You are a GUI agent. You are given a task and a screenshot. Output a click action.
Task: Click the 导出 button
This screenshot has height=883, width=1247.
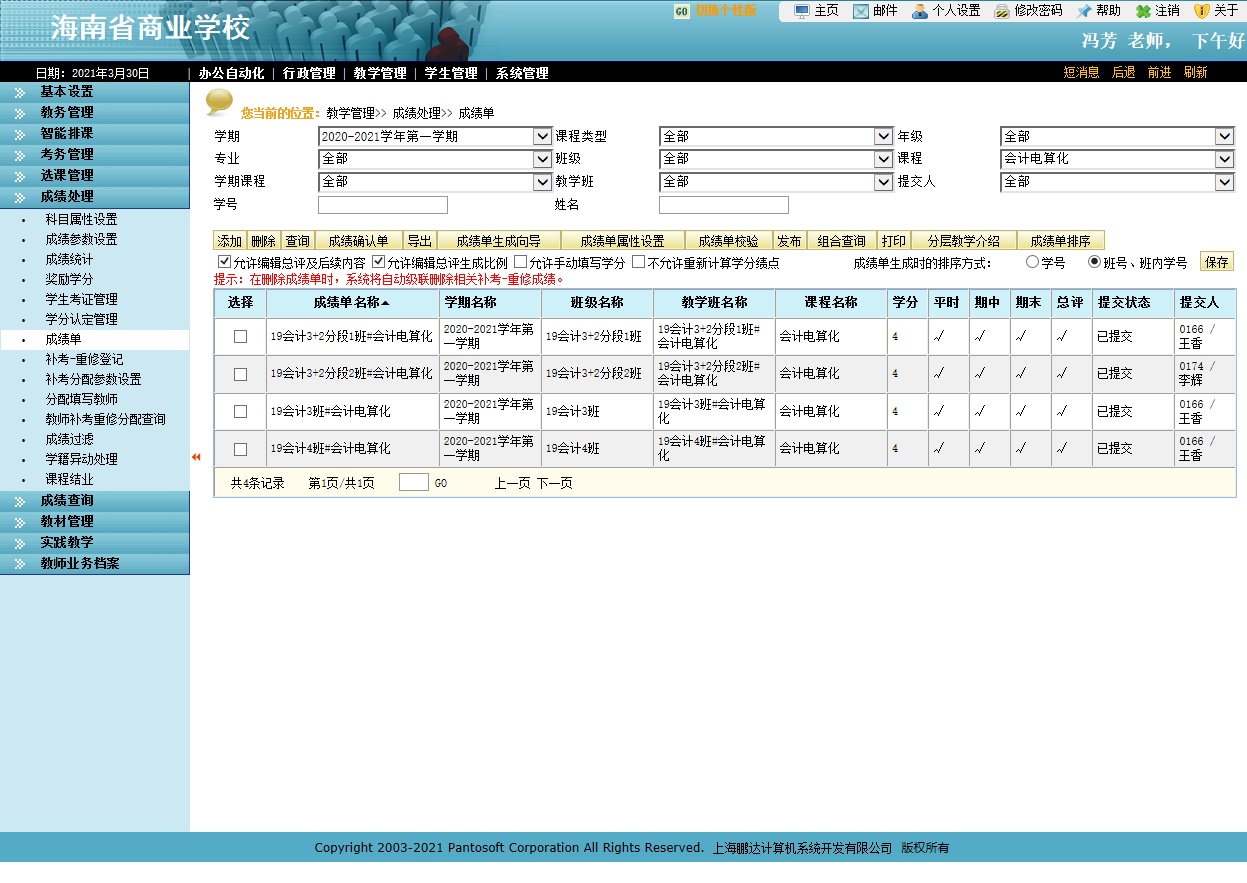[419, 241]
